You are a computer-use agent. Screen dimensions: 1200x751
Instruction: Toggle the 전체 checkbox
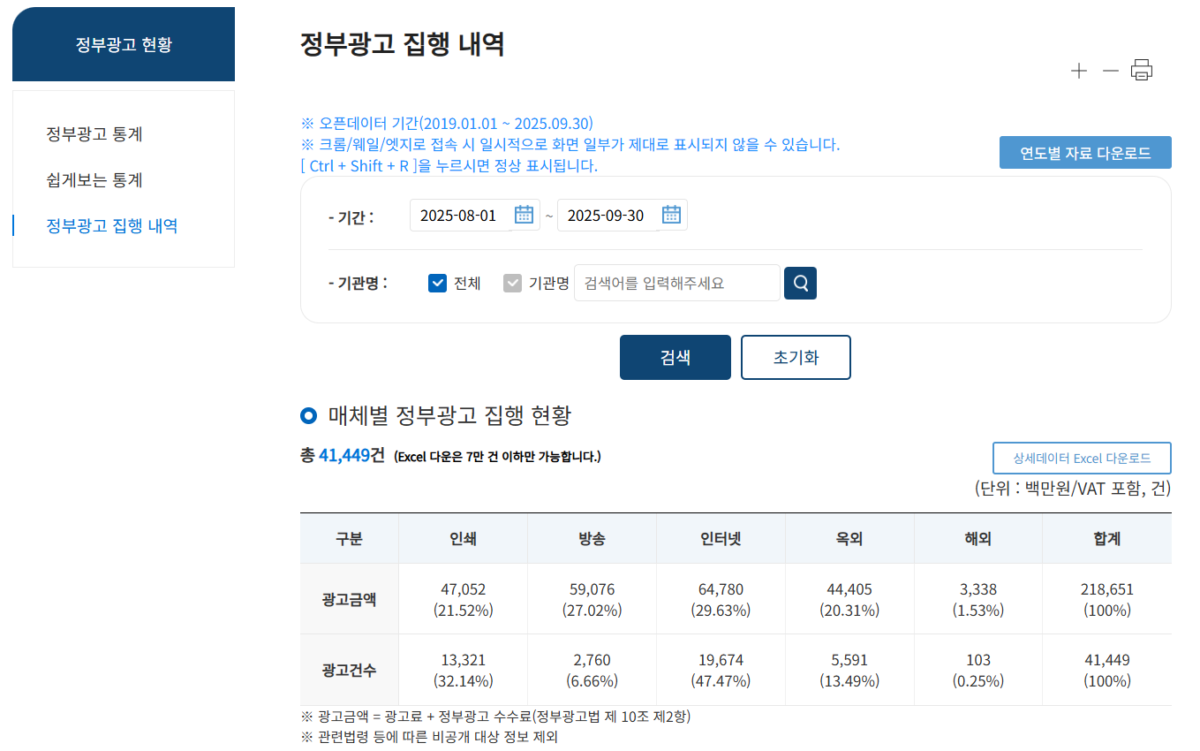[437, 283]
